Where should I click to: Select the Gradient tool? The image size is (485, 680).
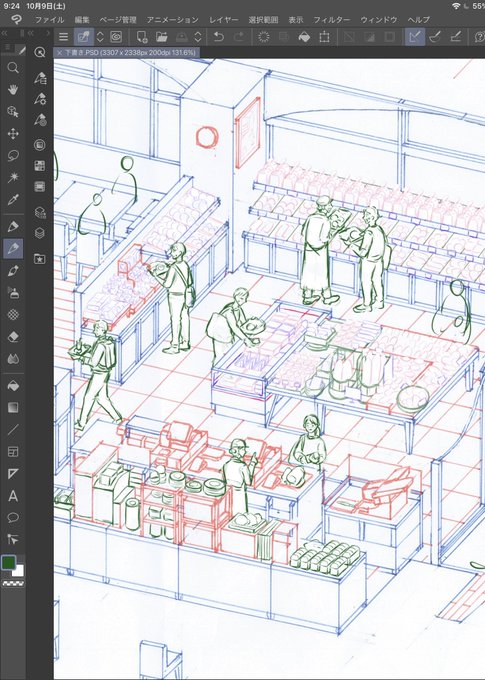[x=13, y=408]
